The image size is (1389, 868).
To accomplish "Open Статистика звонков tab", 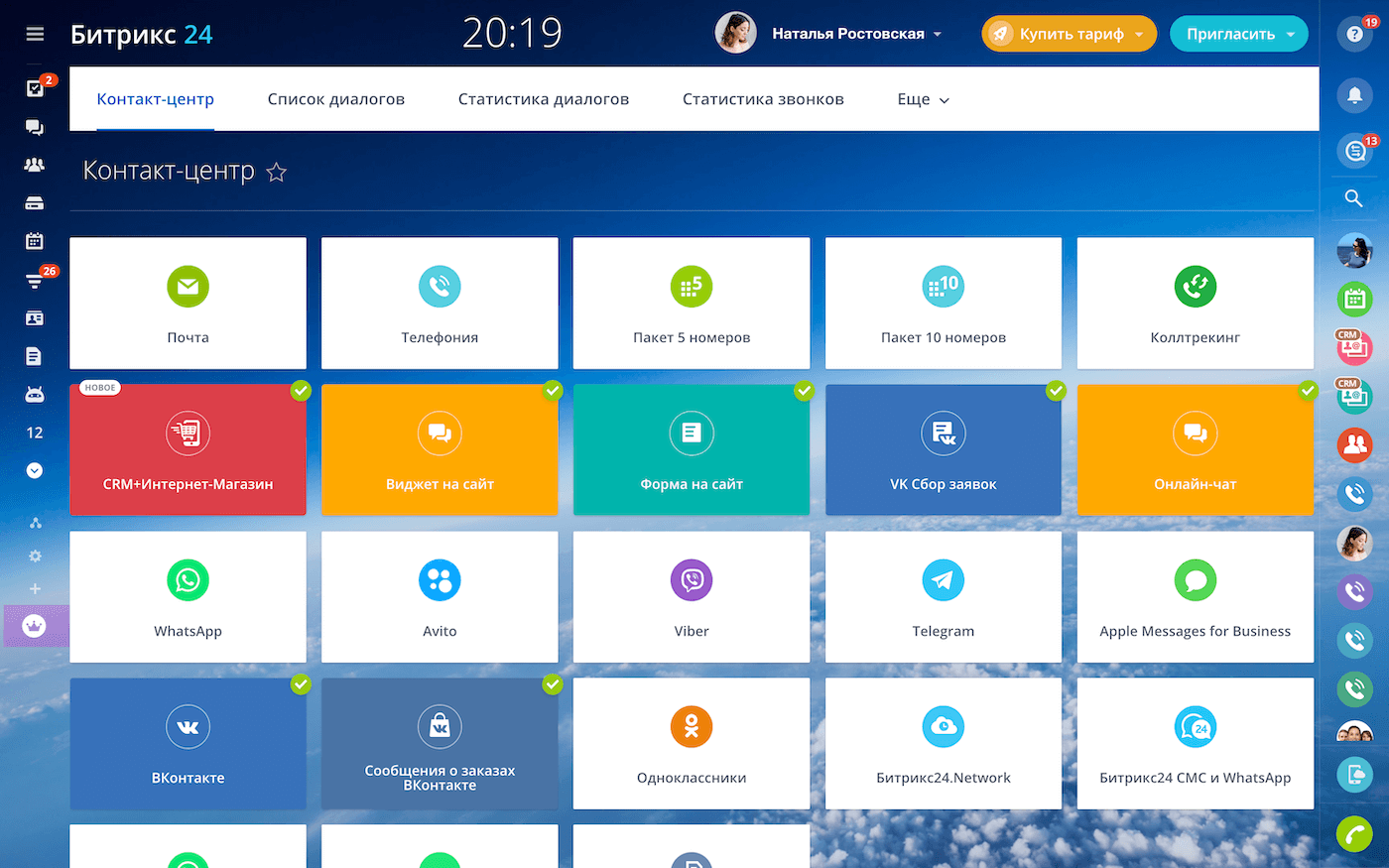I will (762, 99).
